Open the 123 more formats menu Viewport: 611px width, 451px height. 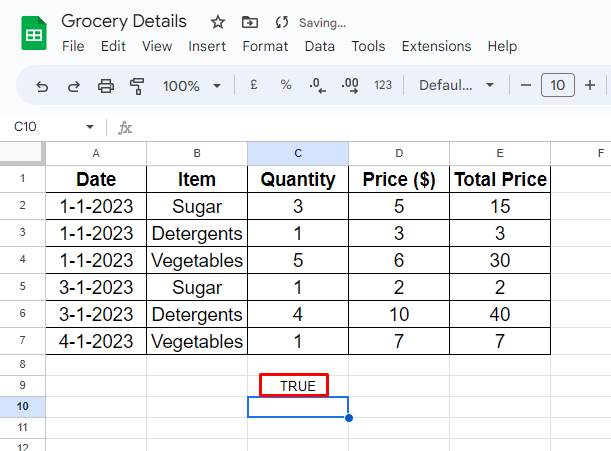point(382,85)
